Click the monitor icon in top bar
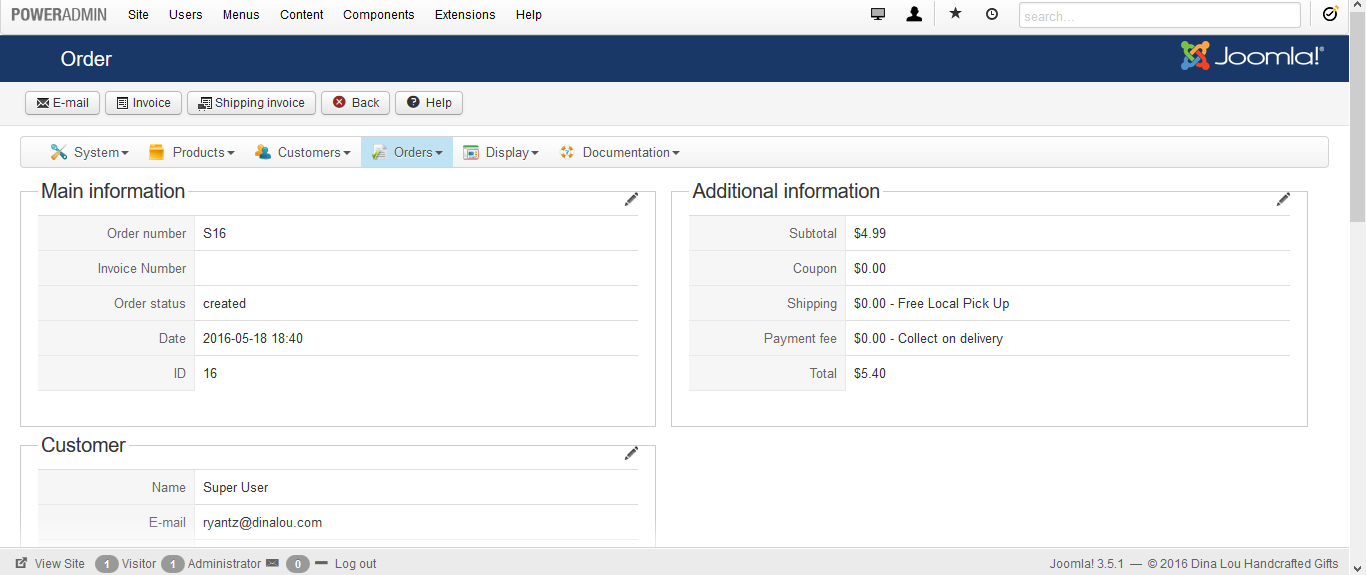This screenshot has width=1366, height=575. 878,14
